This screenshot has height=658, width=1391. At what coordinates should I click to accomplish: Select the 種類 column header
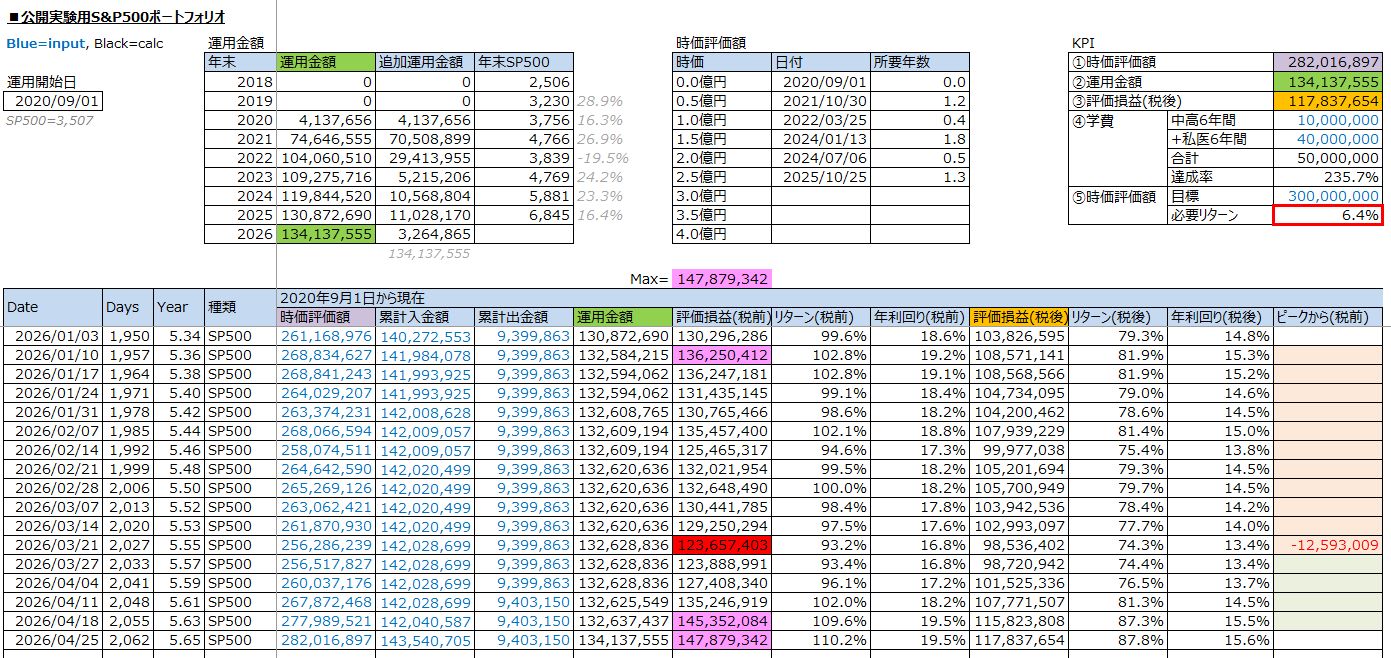(x=238, y=307)
